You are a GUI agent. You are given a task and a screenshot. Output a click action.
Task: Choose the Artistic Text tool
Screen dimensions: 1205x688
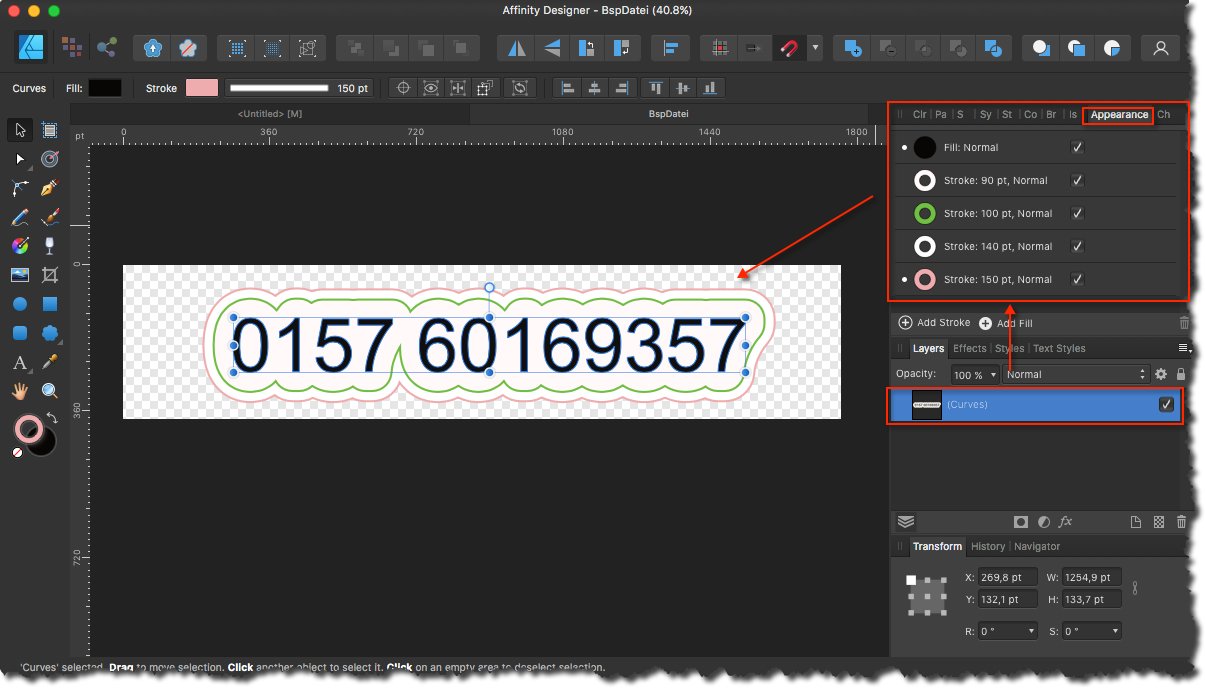tap(20, 362)
